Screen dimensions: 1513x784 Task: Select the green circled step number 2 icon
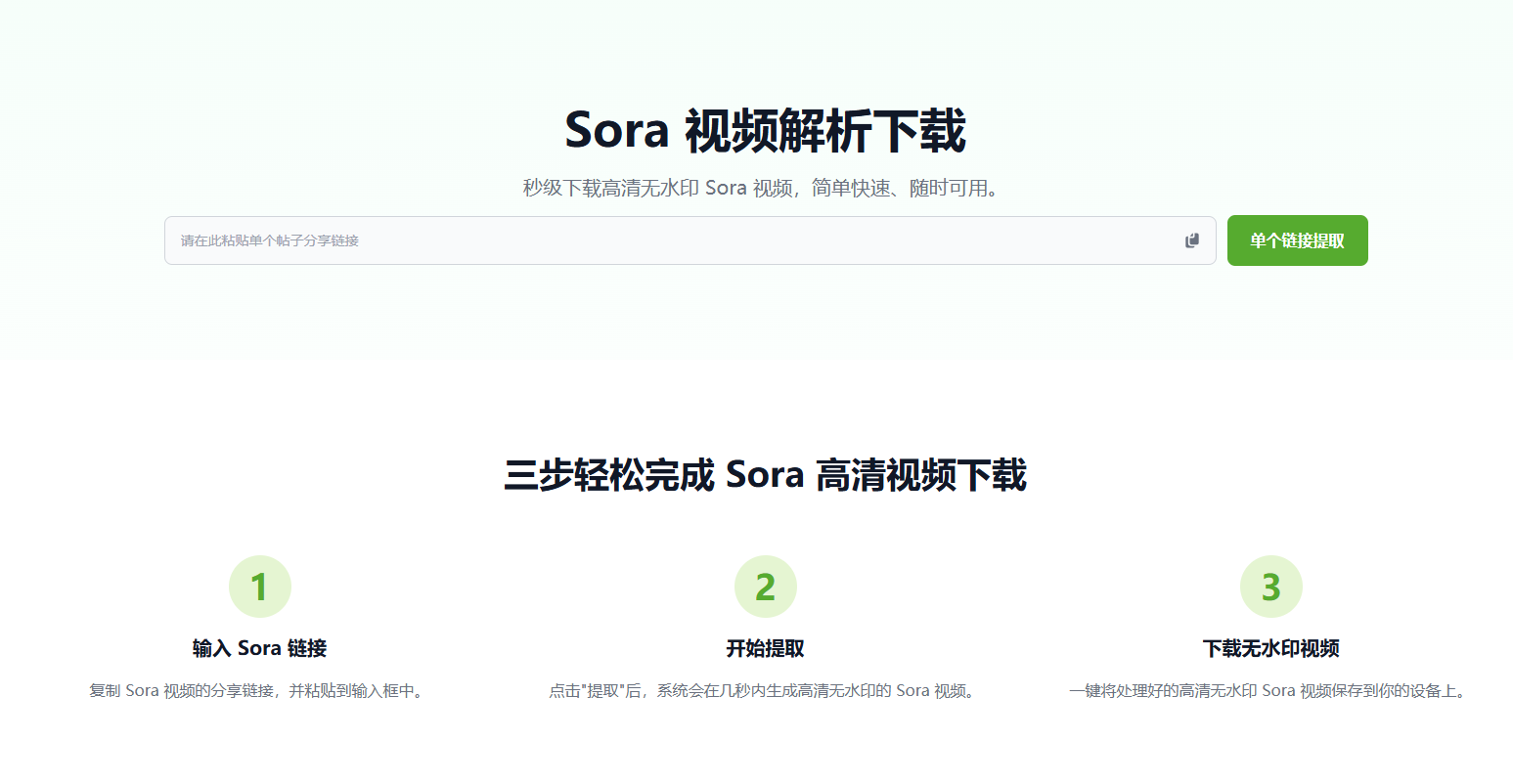[765, 586]
